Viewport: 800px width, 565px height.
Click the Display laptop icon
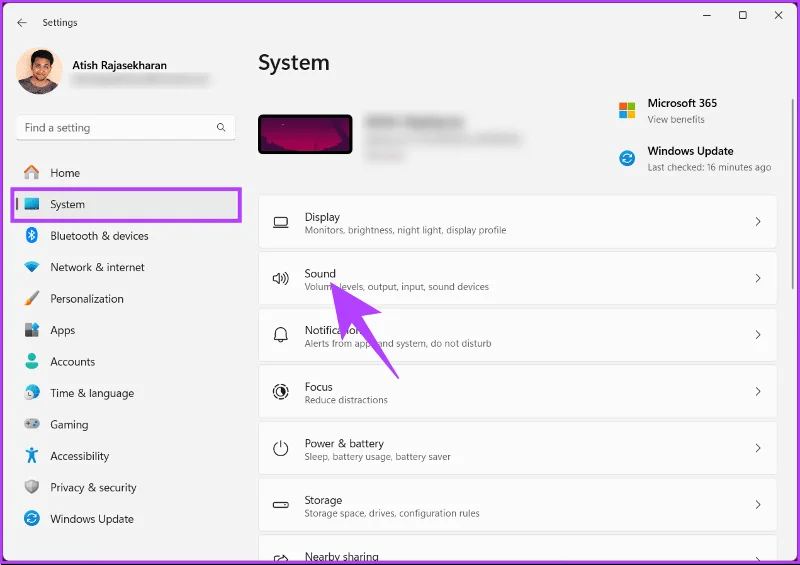click(x=281, y=222)
